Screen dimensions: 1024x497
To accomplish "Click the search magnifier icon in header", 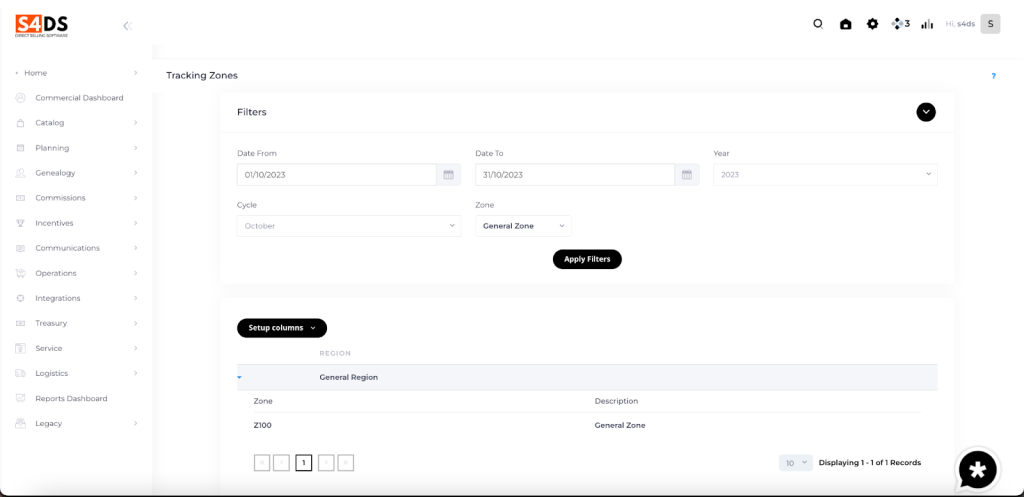I will pyautogui.click(x=818, y=24).
